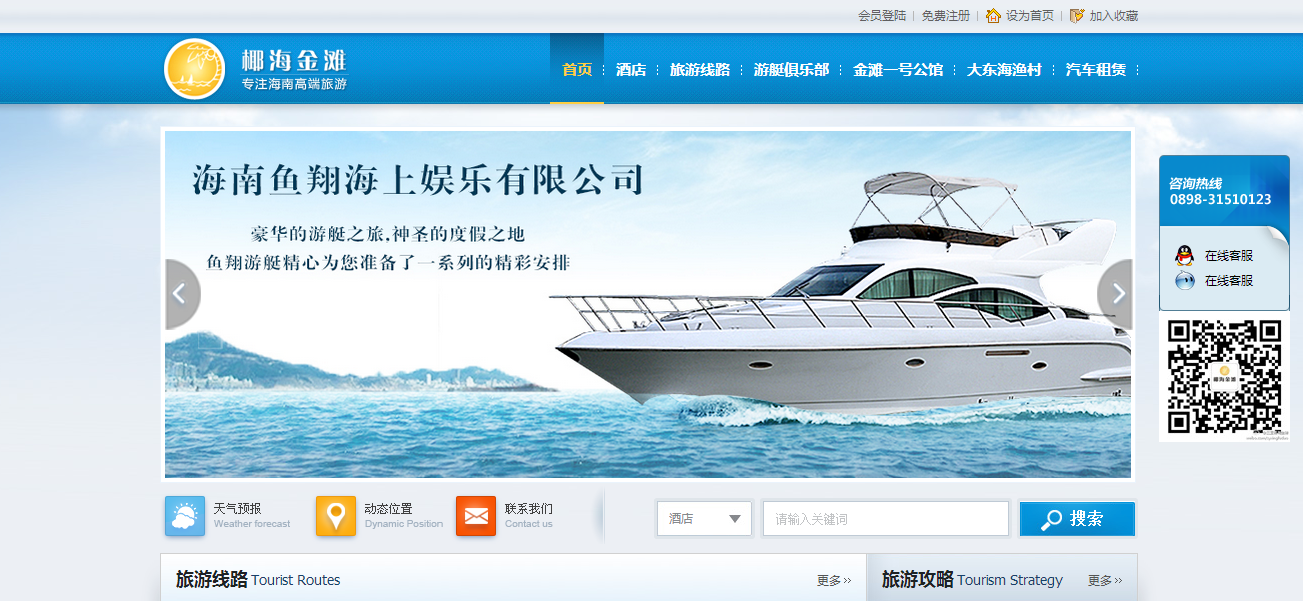Click the 加入收藏 bookmark icon
Screen dimensions: 1303x601
tap(1077, 16)
